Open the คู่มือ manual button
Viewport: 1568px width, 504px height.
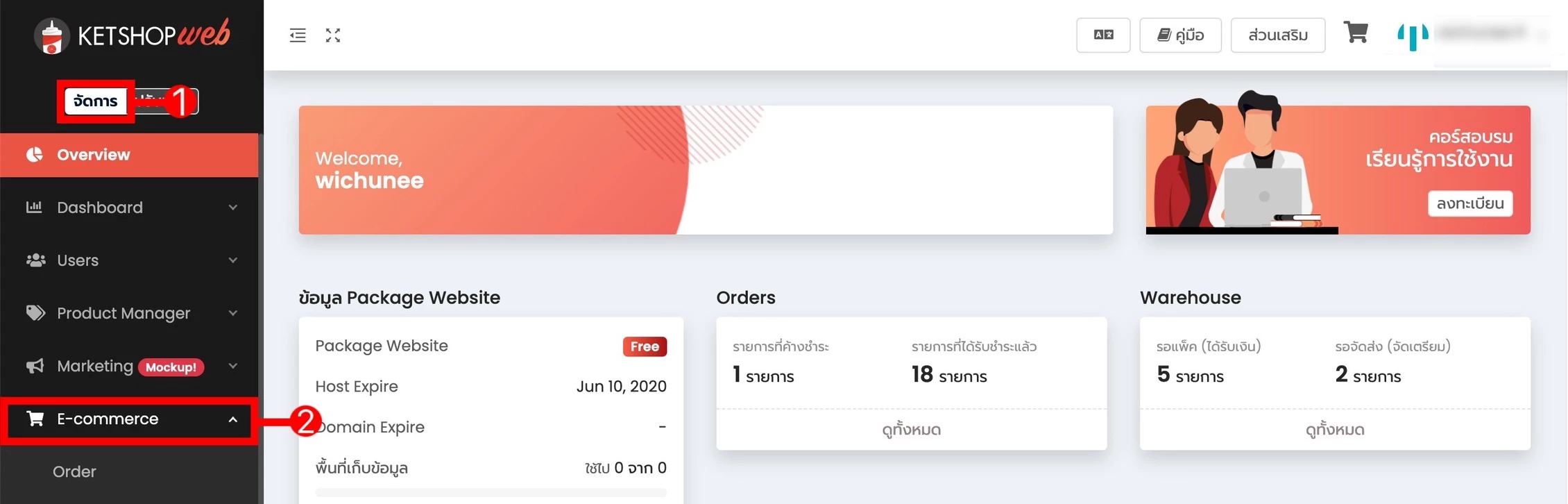(x=1180, y=35)
